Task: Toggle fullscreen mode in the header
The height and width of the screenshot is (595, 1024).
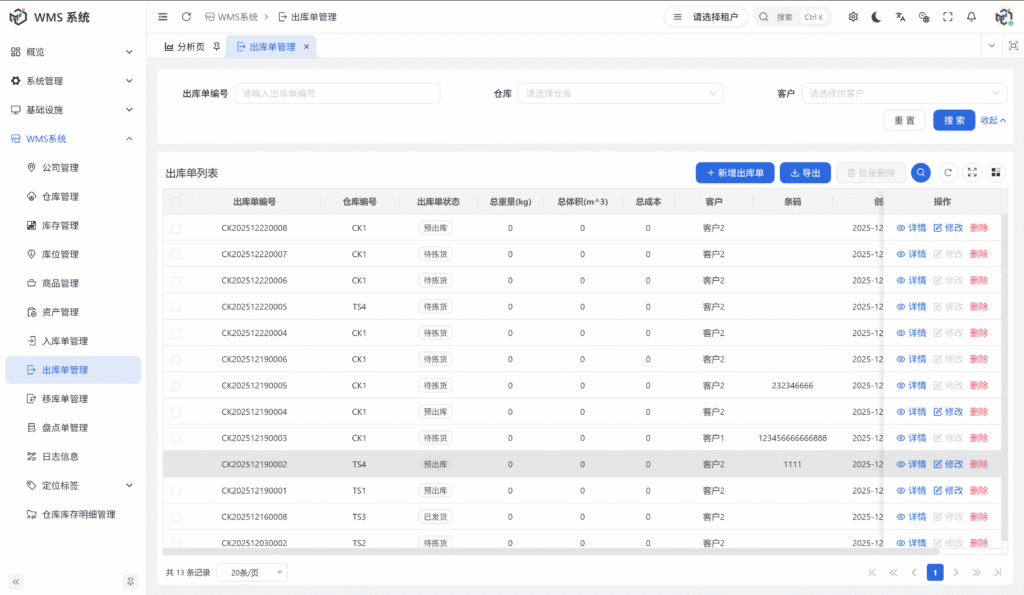Action: (946, 16)
